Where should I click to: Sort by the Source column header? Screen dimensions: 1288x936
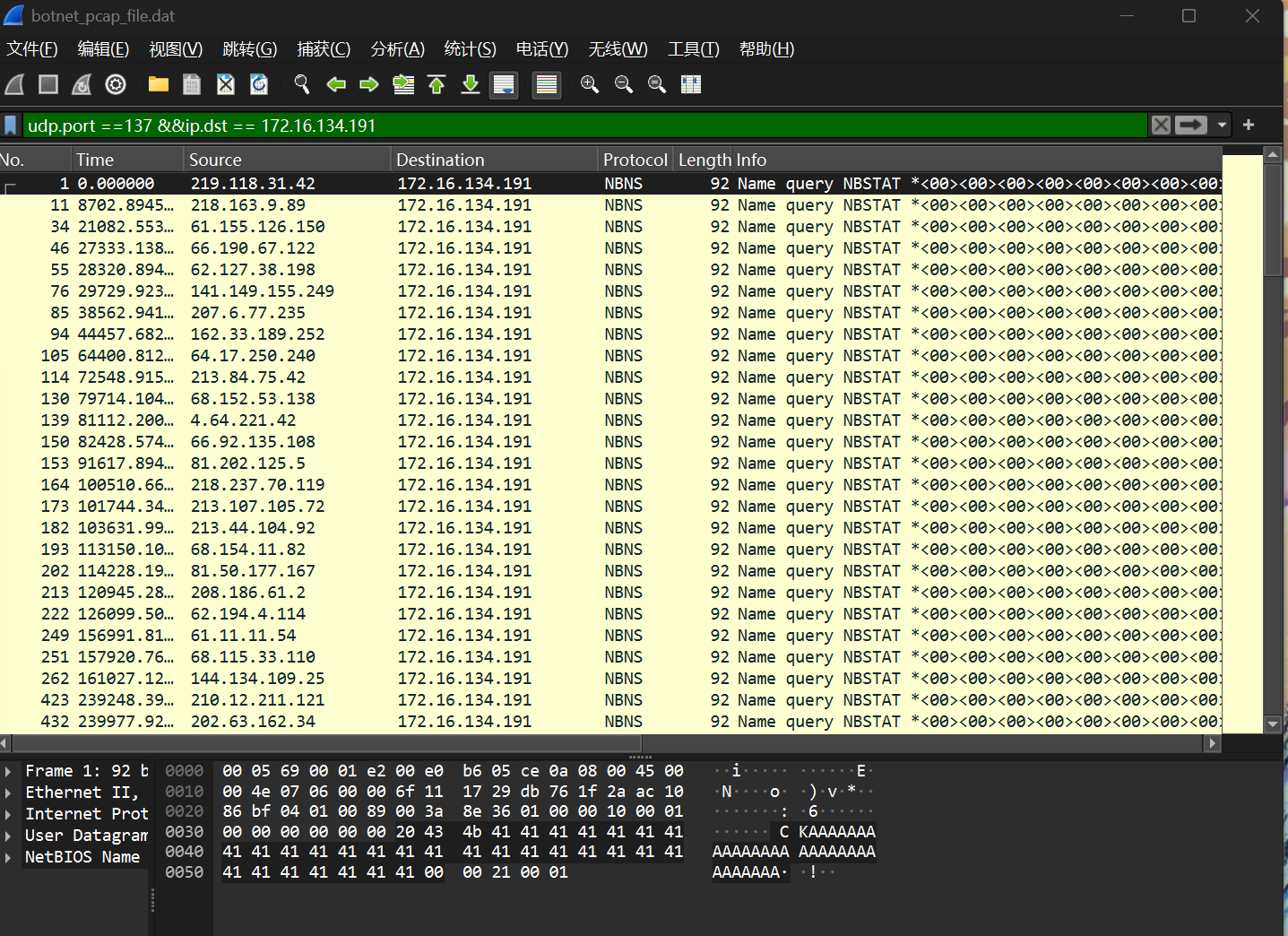point(288,160)
